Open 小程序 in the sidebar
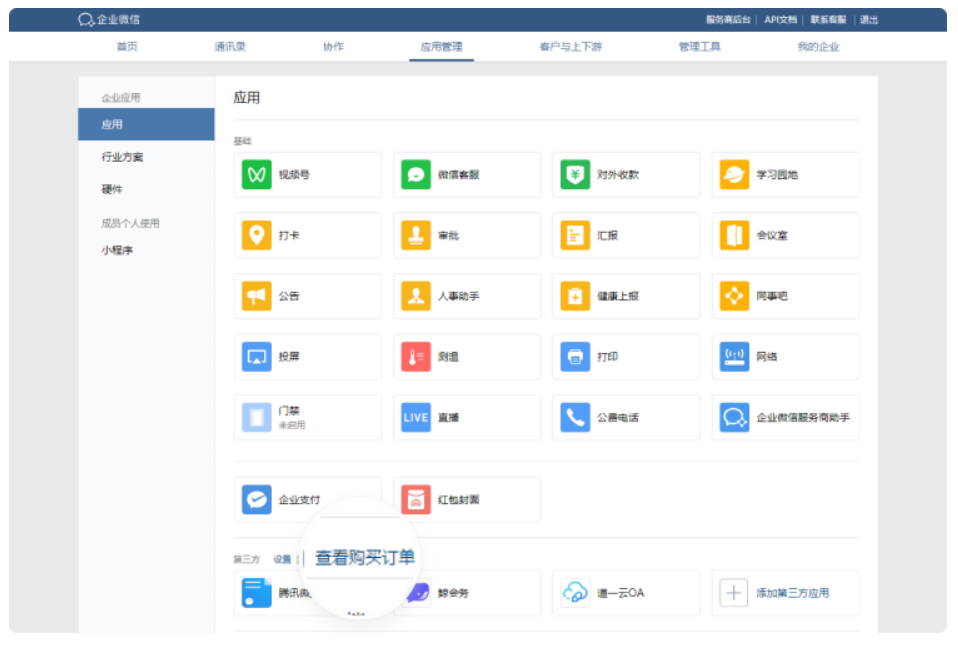Viewport: 958px width, 652px height. coord(117,250)
